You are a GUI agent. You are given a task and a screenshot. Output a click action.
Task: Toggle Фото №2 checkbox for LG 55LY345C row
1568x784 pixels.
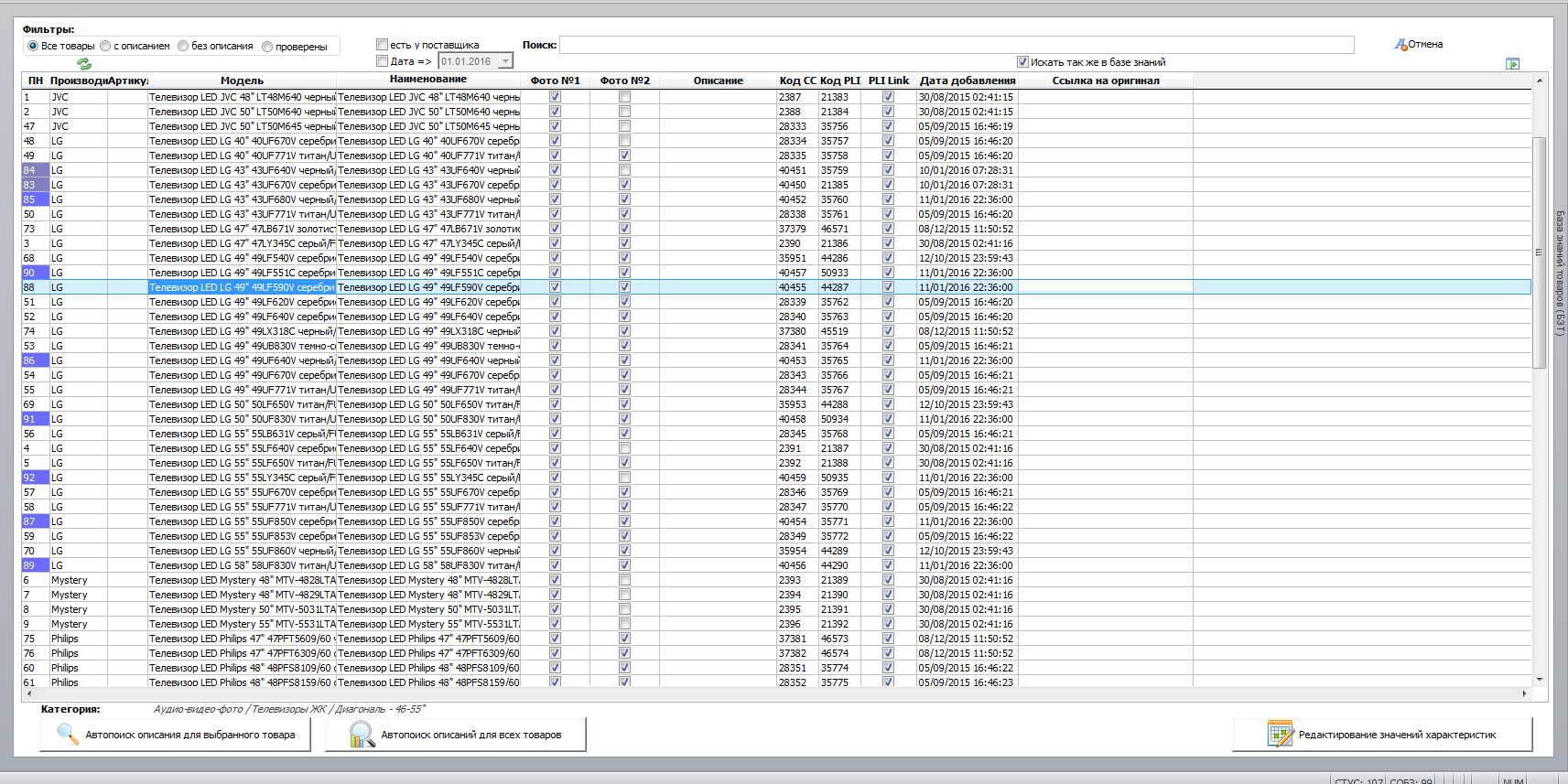tap(624, 477)
